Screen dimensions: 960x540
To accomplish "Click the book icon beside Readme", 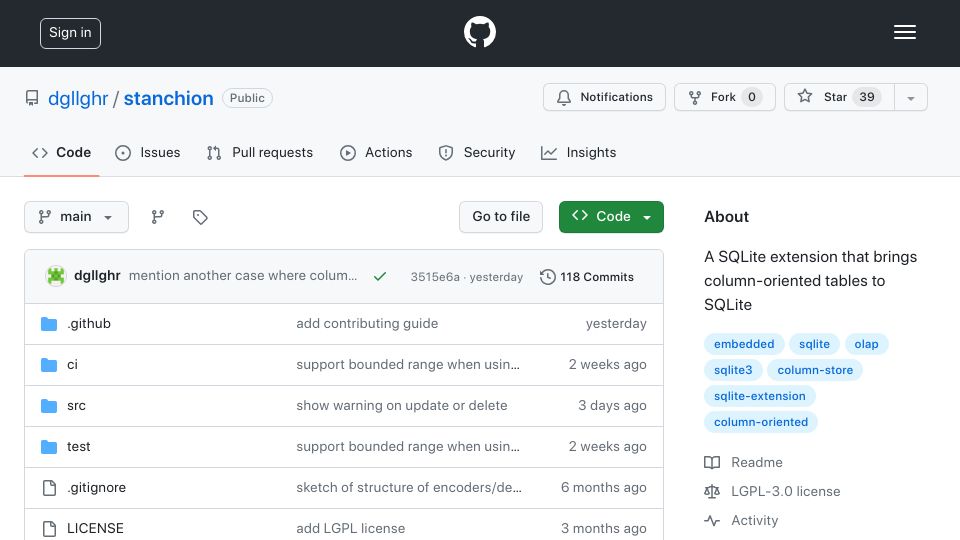I will click(712, 462).
